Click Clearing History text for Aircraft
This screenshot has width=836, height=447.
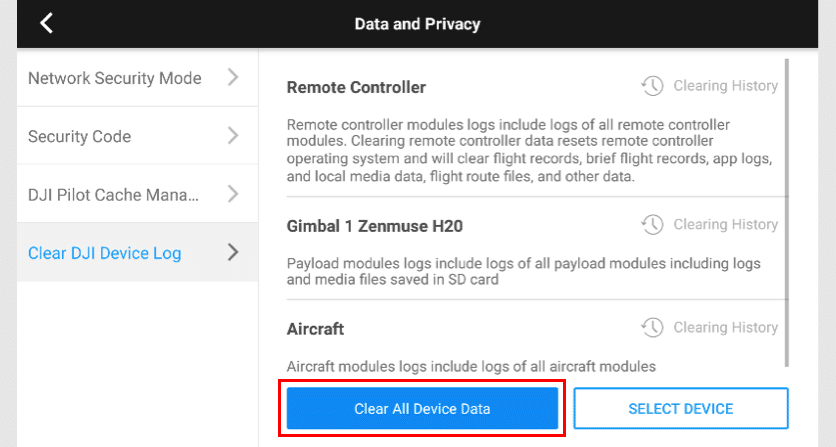(x=725, y=328)
